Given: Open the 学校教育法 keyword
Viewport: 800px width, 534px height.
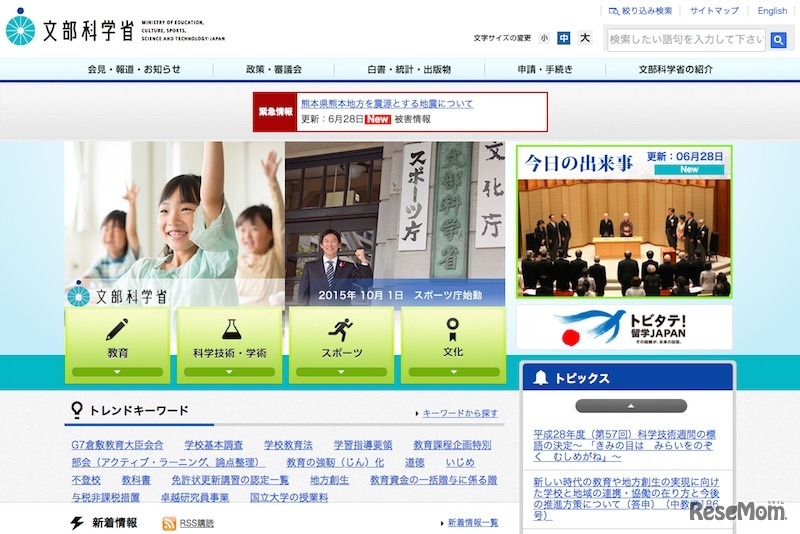Looking at the screenshot, I should (x=288, y=445).
